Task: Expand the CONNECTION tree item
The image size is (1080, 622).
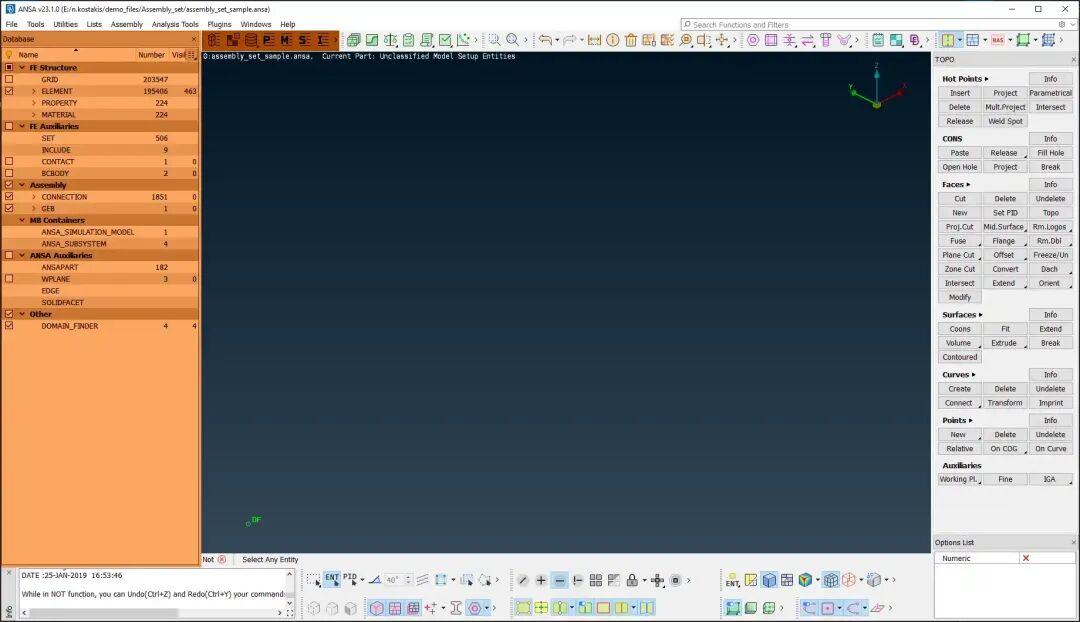Action: click(34, 197)
